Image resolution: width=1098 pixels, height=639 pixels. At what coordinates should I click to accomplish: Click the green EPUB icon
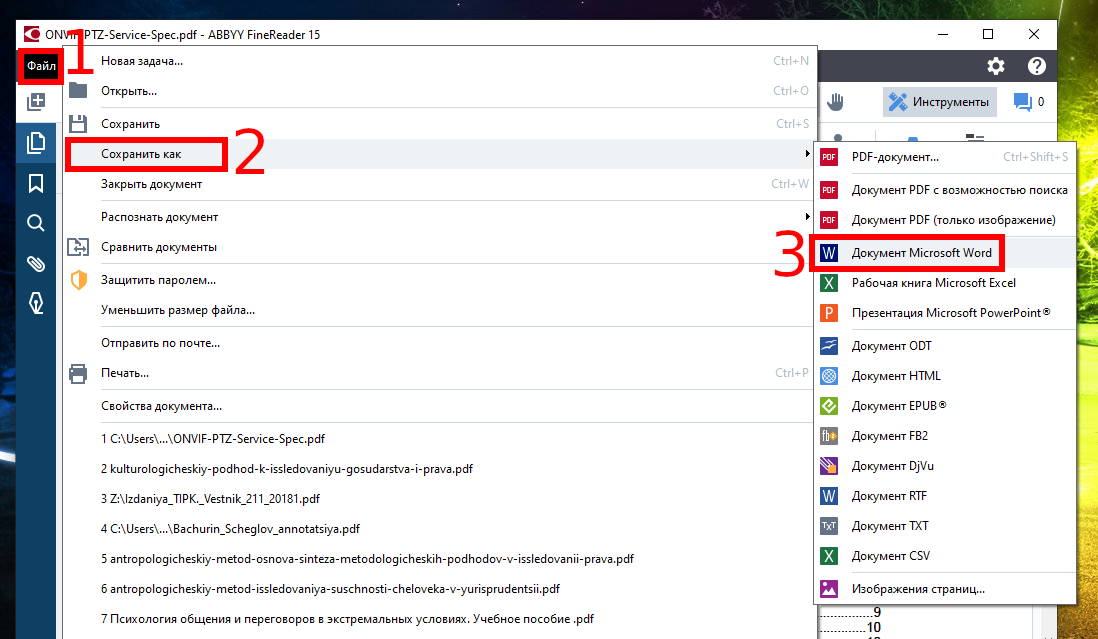click(829, 407)
